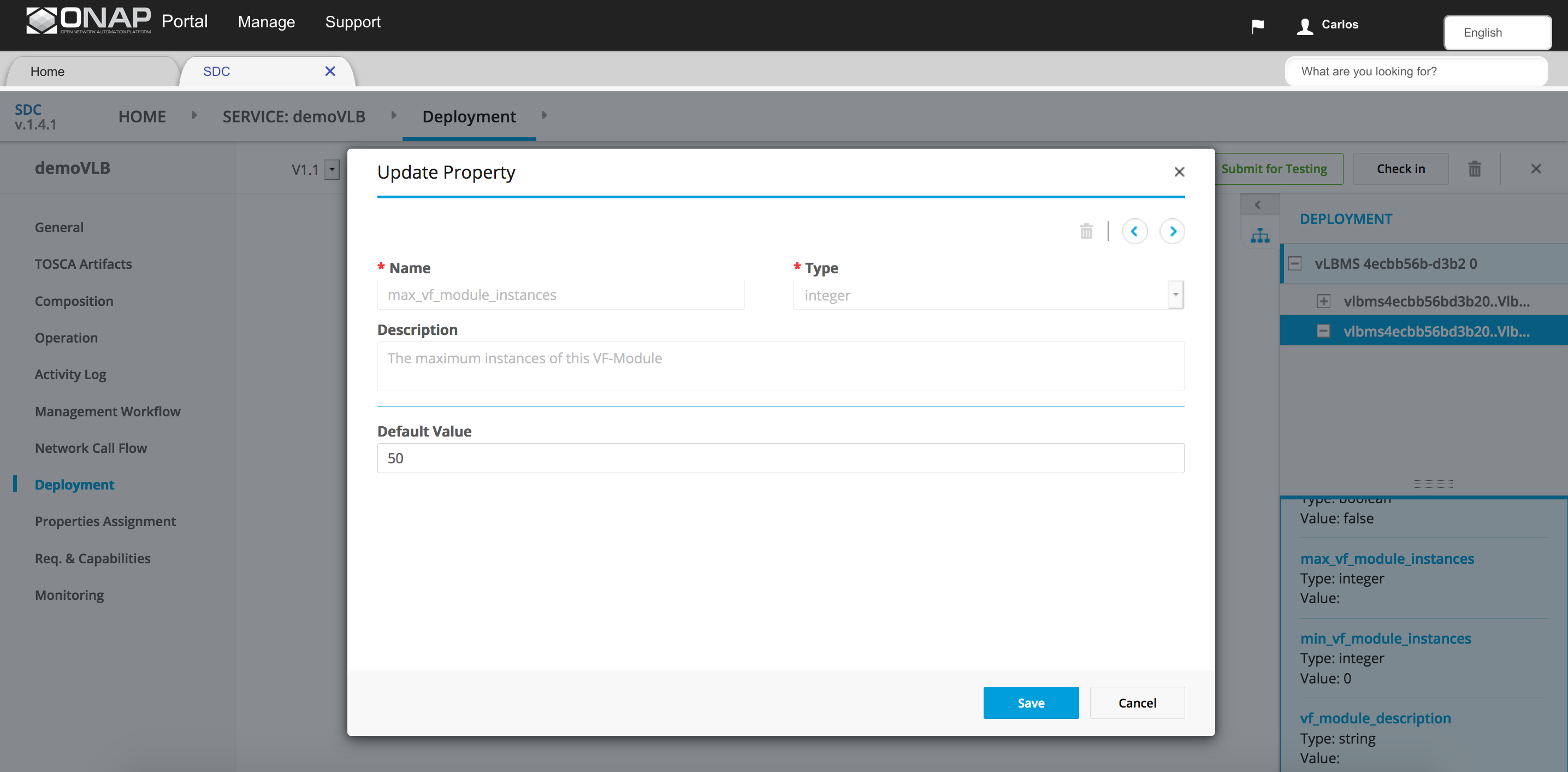Click the user profile icon beside Carlos
The width and height of the screenshot is (1568, 772).
[x=1304, y=26]
